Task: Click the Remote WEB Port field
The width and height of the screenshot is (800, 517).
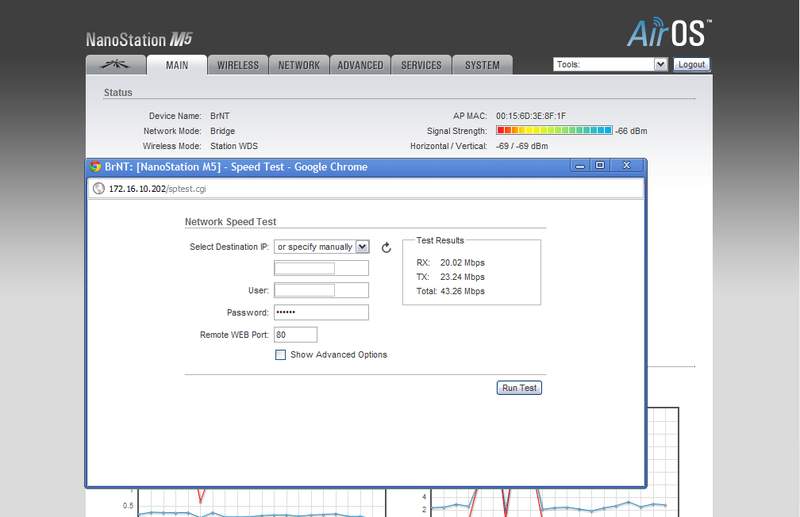Action: (295, 335)
